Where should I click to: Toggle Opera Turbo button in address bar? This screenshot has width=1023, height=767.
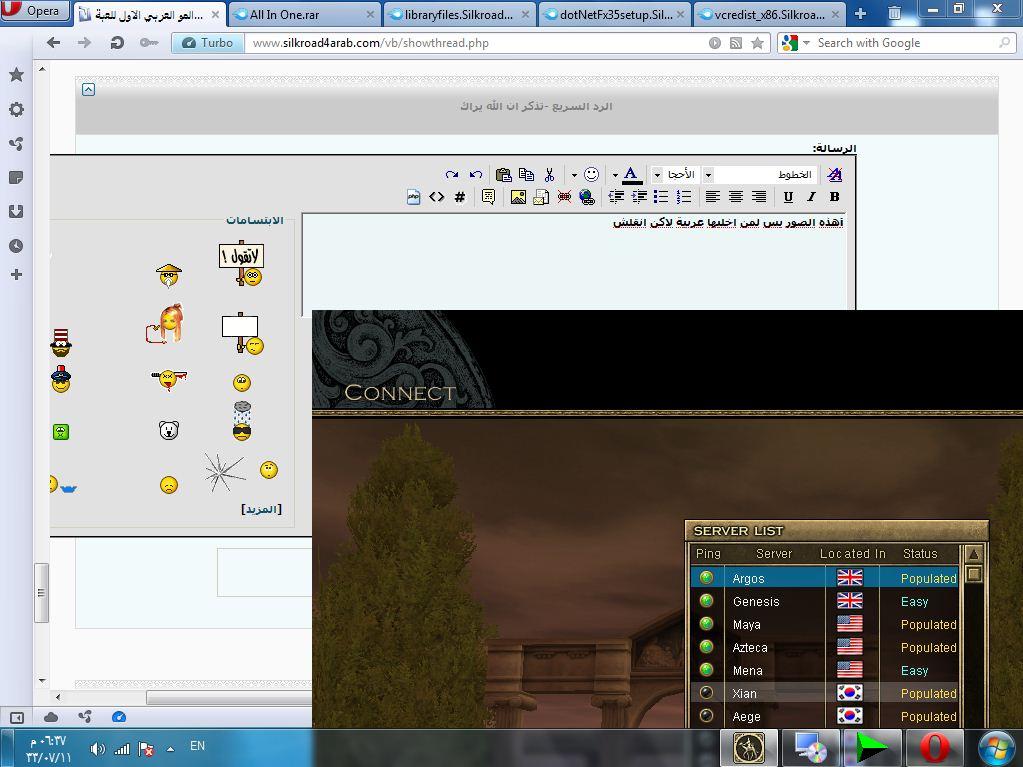208,43
